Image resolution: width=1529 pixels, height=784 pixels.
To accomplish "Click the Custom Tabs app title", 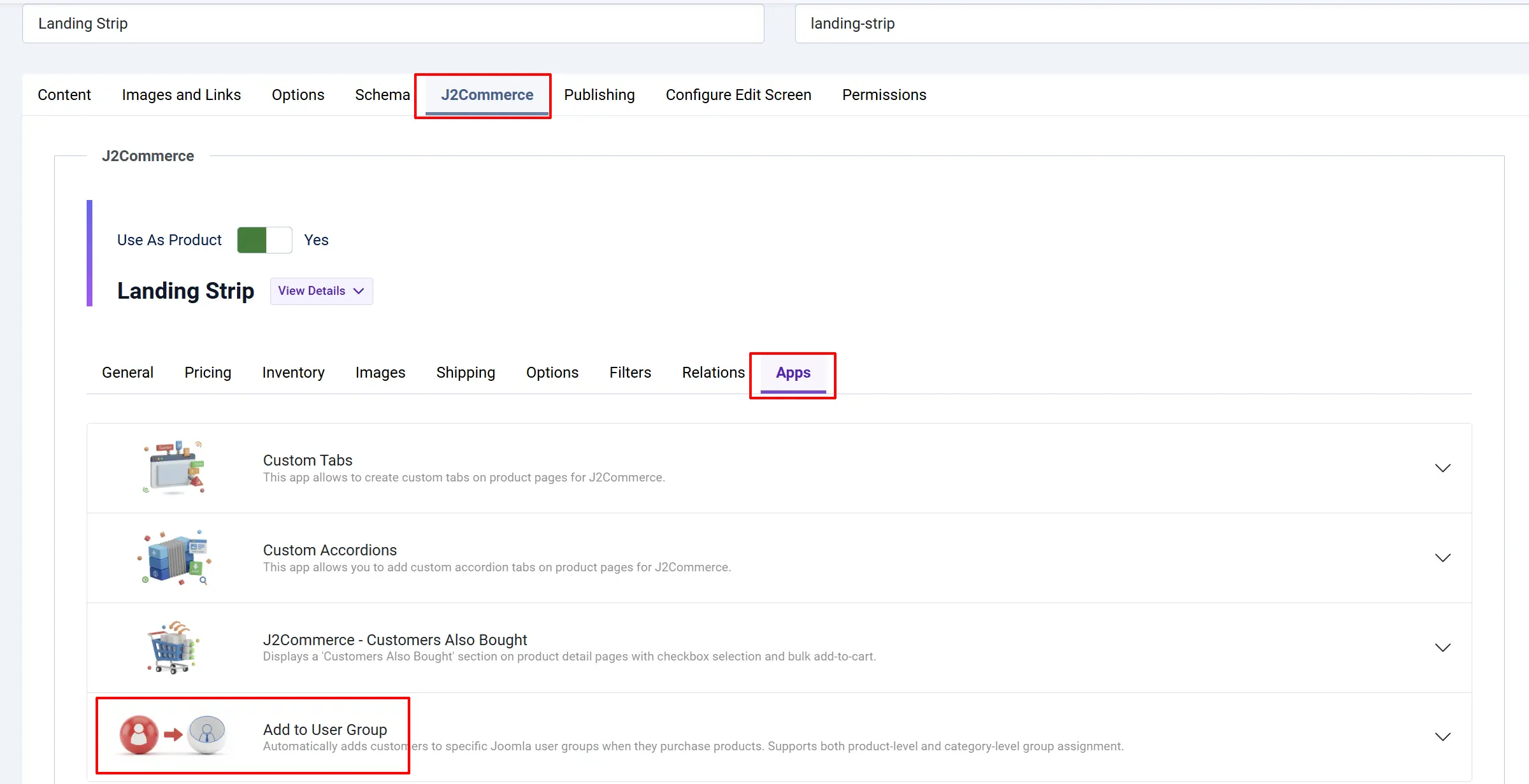I will 308,460.
